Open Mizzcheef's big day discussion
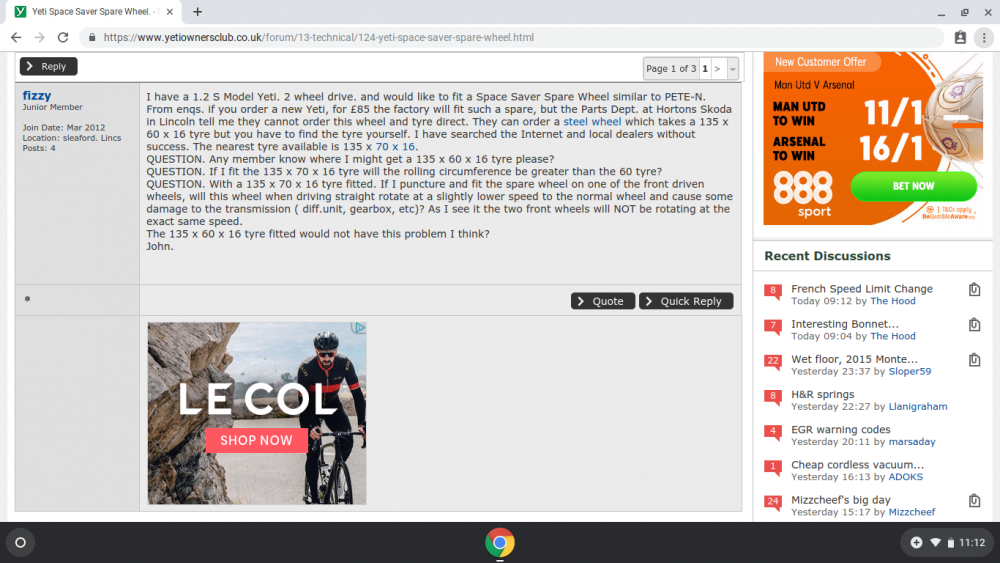Viewport: 1000px width, 563px height. pyautogui.click(x=841, y=500)
